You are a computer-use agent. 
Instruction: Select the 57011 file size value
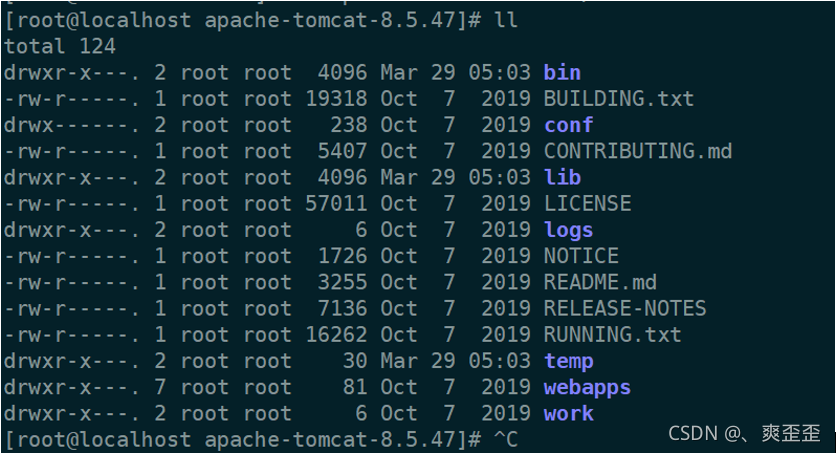pos(336,203)
